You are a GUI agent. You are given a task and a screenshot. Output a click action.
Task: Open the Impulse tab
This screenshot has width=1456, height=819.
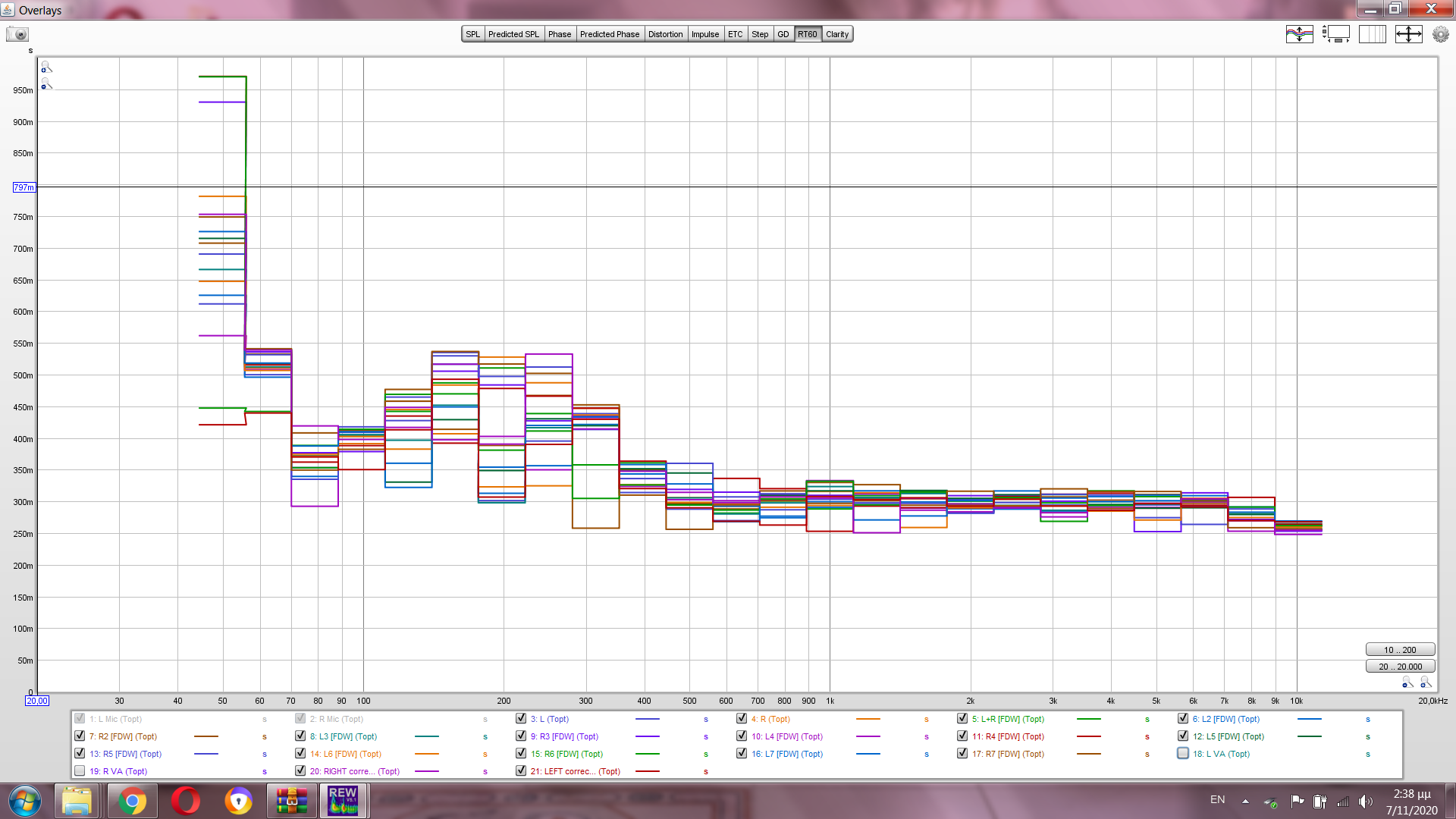click(x=704, y=34)
